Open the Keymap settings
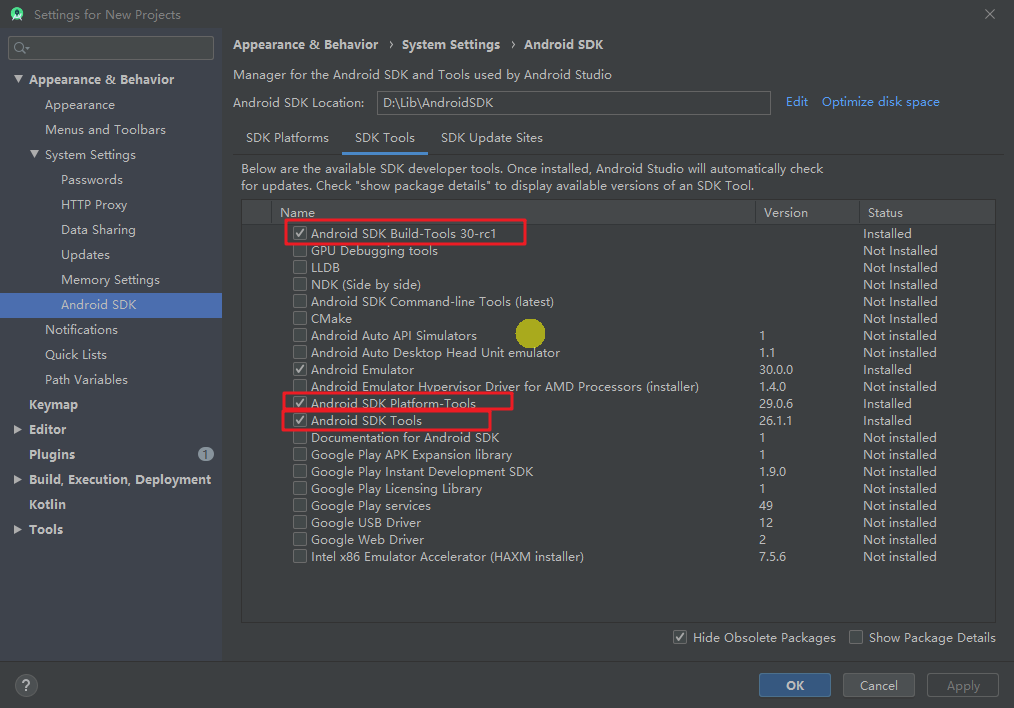This screenshot has width=1014, height=708. click(53, 405)
